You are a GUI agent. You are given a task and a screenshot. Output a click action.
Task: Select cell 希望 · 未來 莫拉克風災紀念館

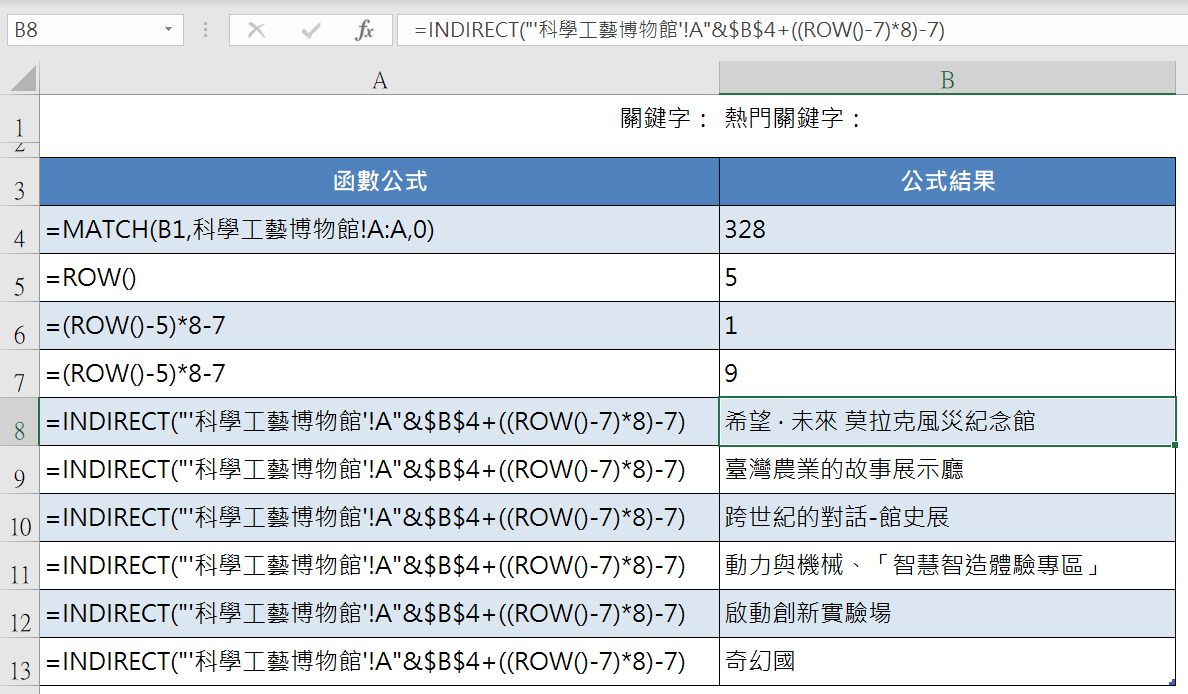(x=947, y=422)
